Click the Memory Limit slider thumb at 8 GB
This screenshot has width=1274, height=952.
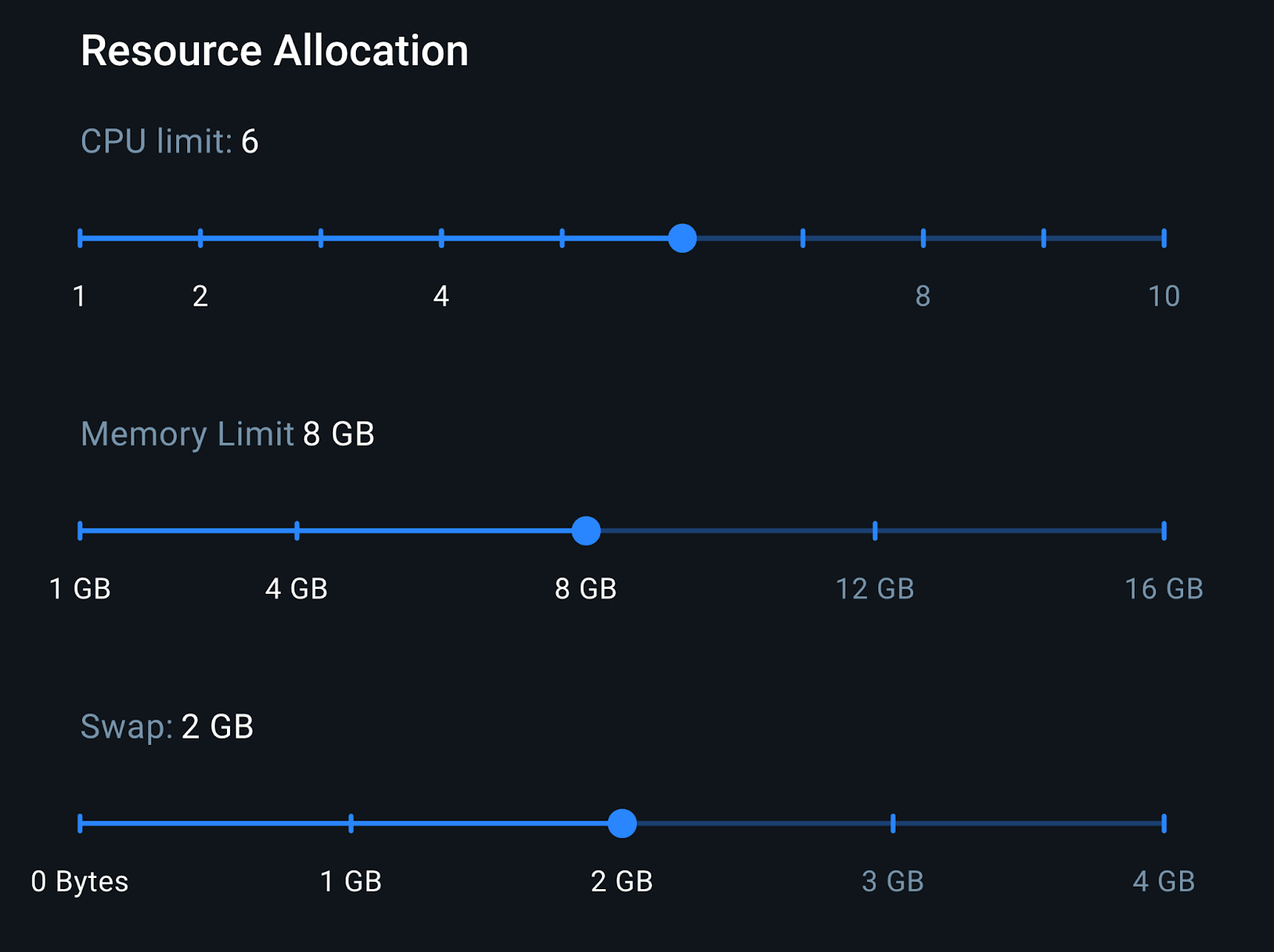tap(586, 529)
